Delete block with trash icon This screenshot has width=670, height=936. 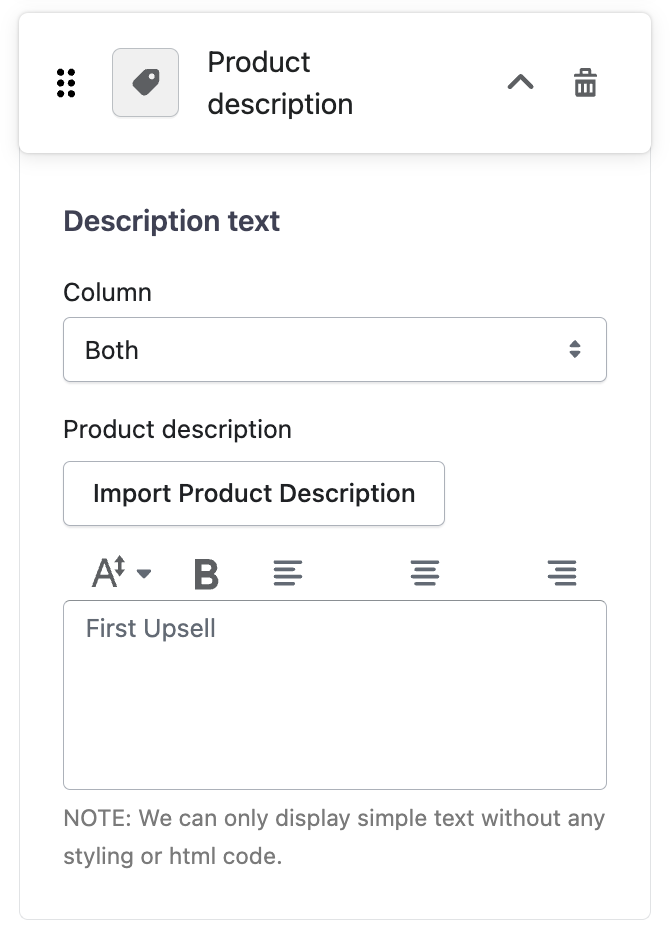click(x=585, y=83)
